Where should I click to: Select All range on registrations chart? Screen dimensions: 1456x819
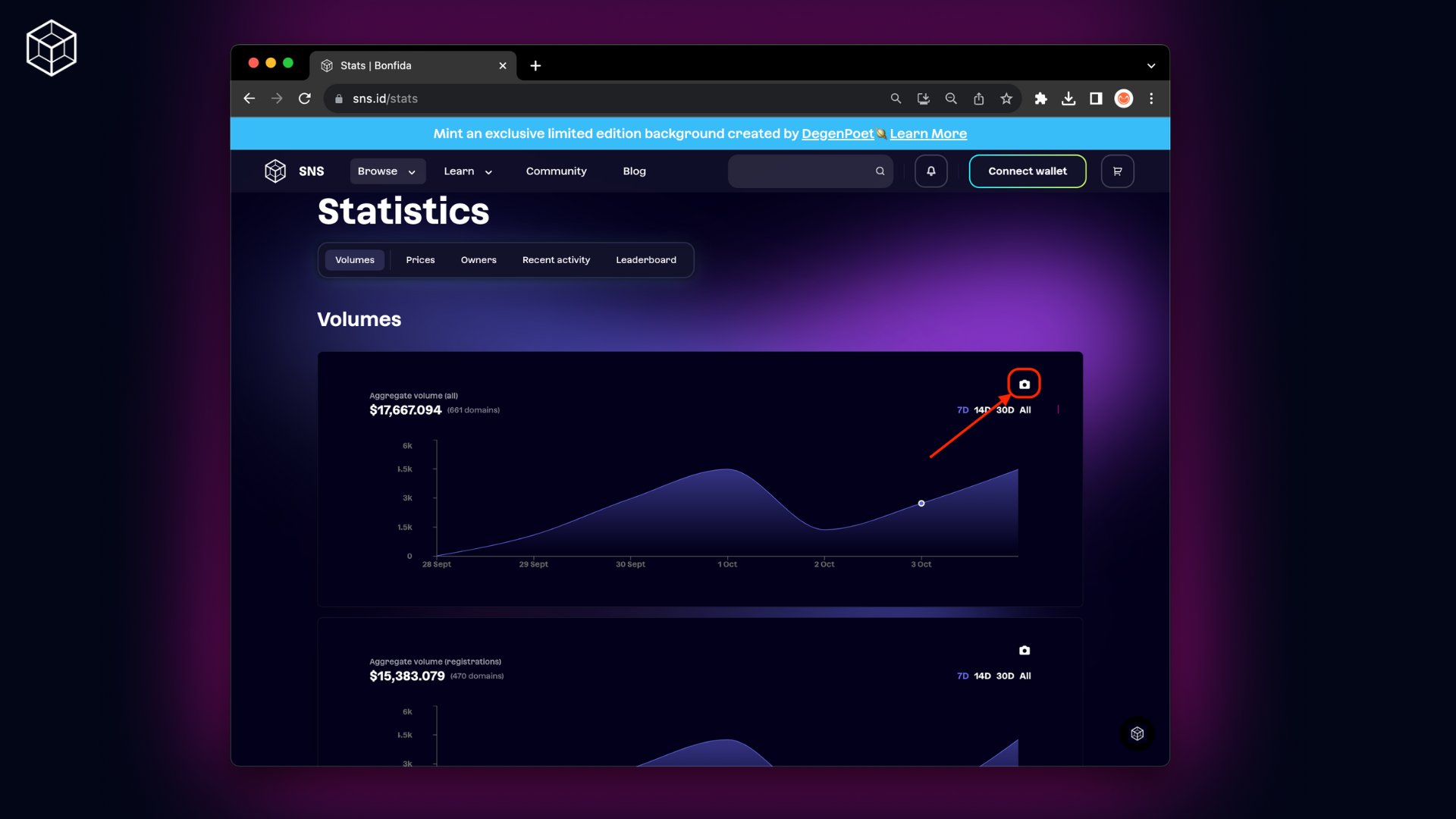pyautogui.click(x=1025, y=676)
